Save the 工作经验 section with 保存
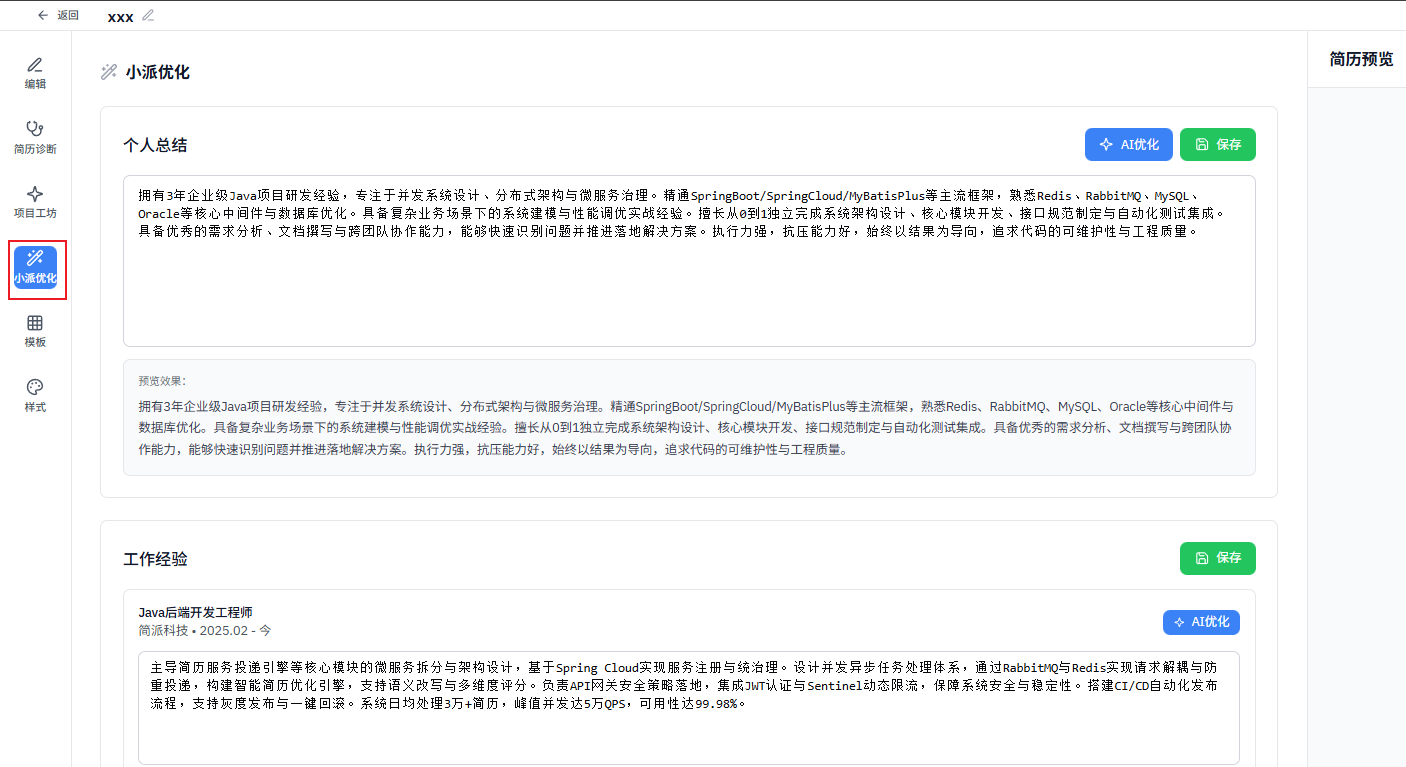This screenshot has height=767, width=1406. 1217,558
